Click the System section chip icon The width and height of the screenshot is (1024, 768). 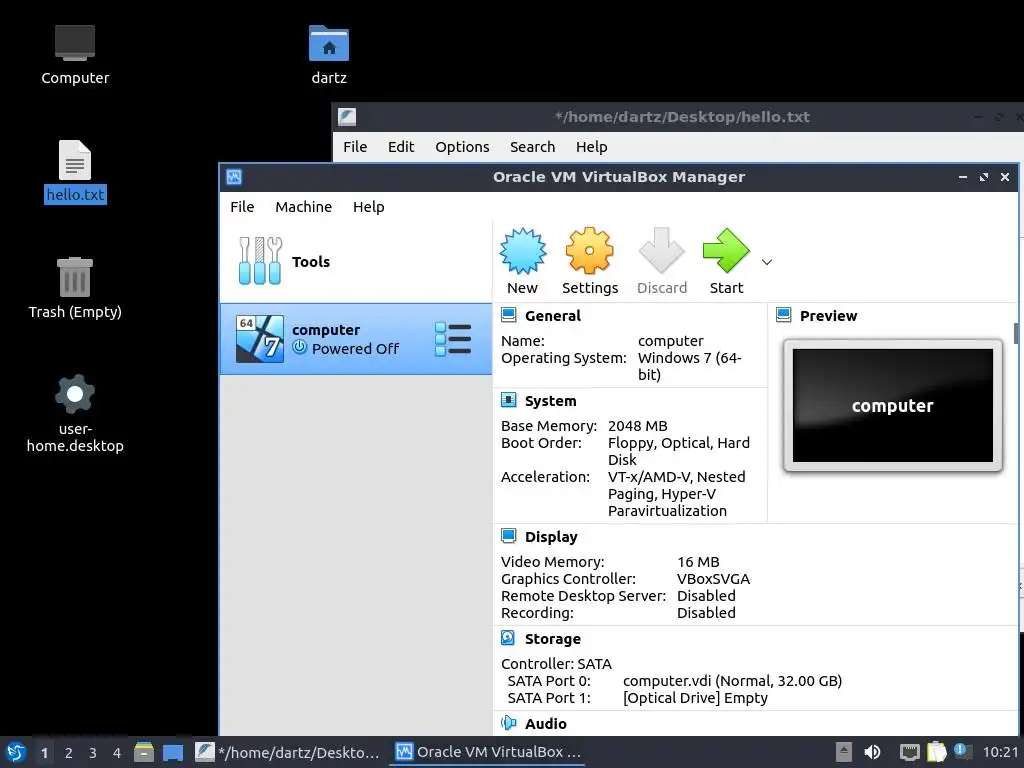click(x=509, y=400)
